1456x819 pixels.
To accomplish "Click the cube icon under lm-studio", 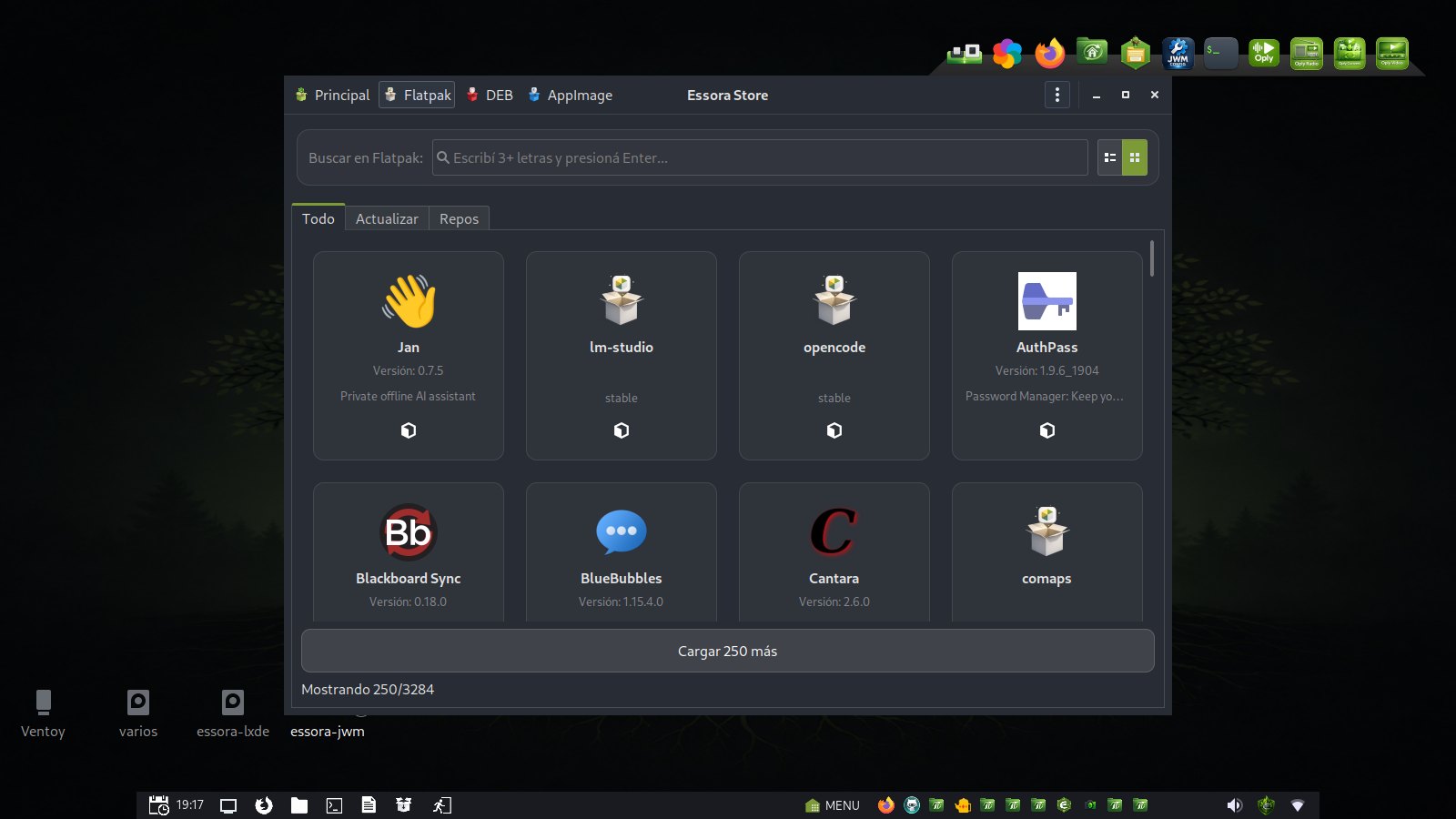I will click(622, 430).
